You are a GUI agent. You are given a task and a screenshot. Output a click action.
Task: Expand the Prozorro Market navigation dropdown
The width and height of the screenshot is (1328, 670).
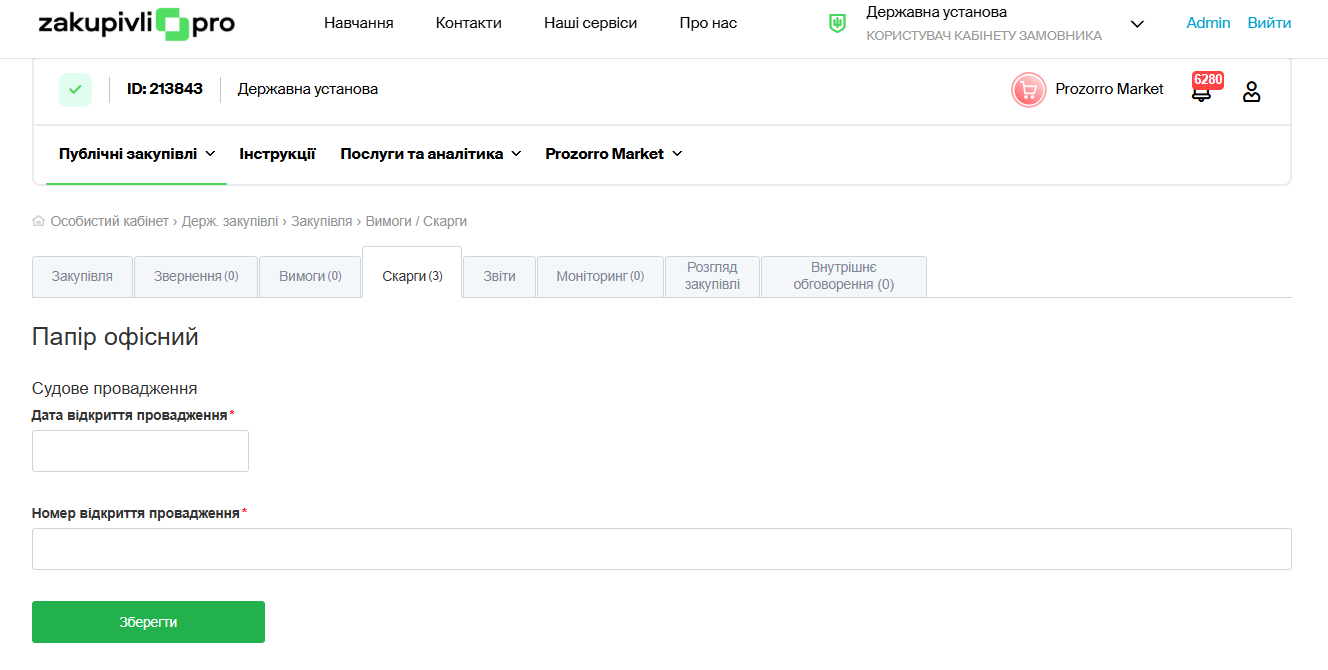click(613, 154)
